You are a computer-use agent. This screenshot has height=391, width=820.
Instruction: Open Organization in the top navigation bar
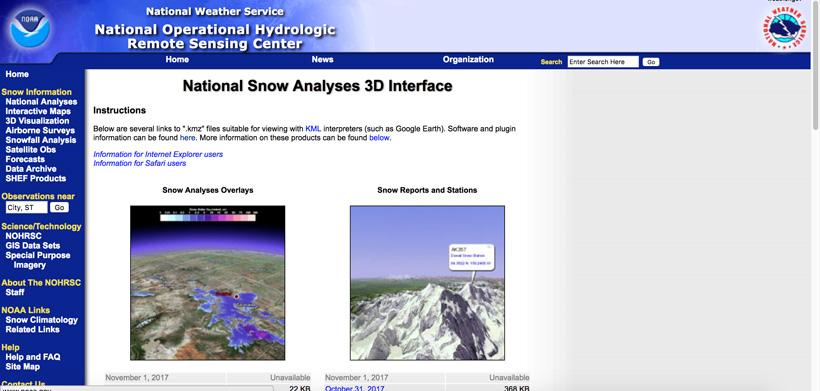coord(468,60)
